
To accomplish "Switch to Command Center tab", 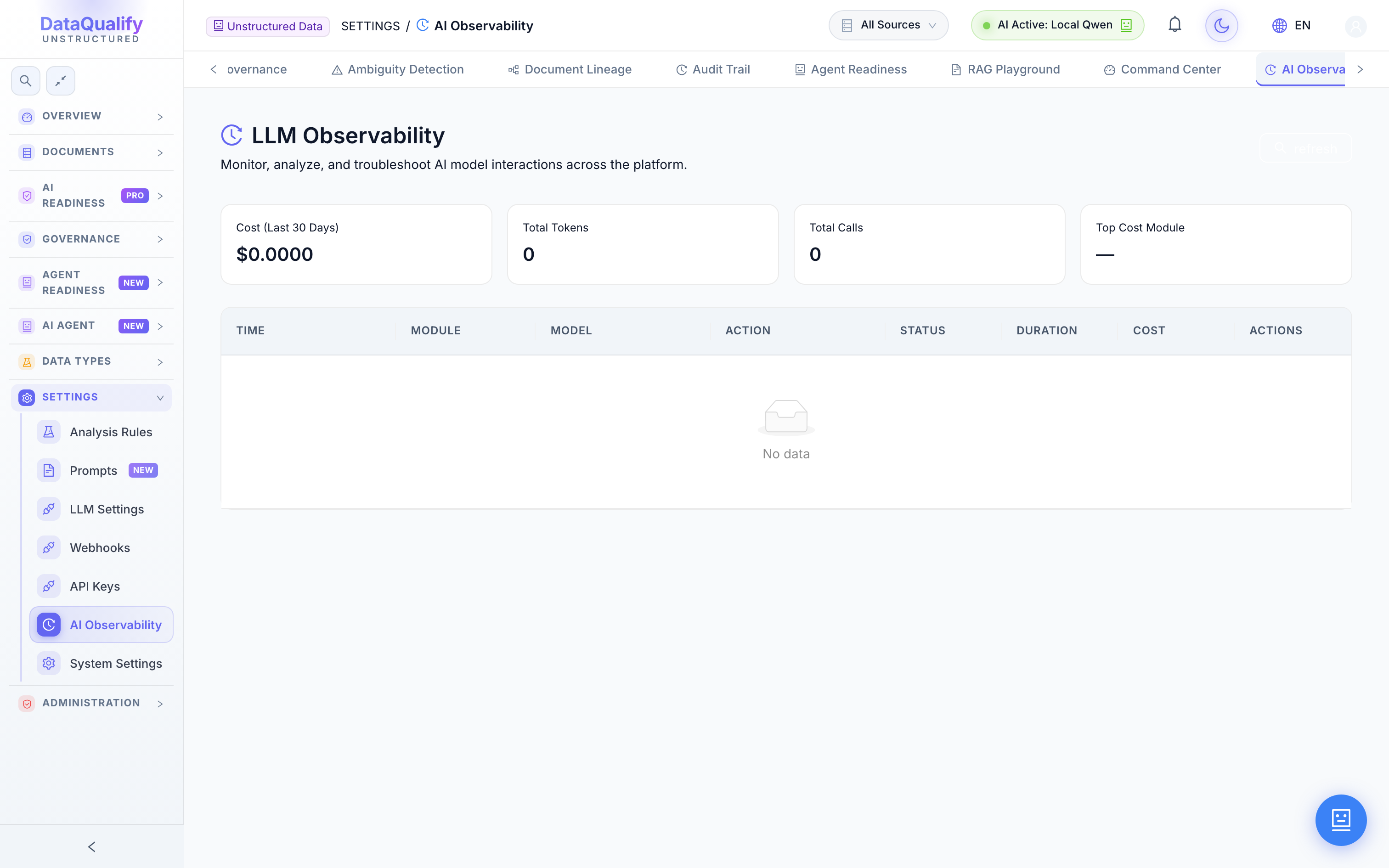I will click(x=1162, y=69).
